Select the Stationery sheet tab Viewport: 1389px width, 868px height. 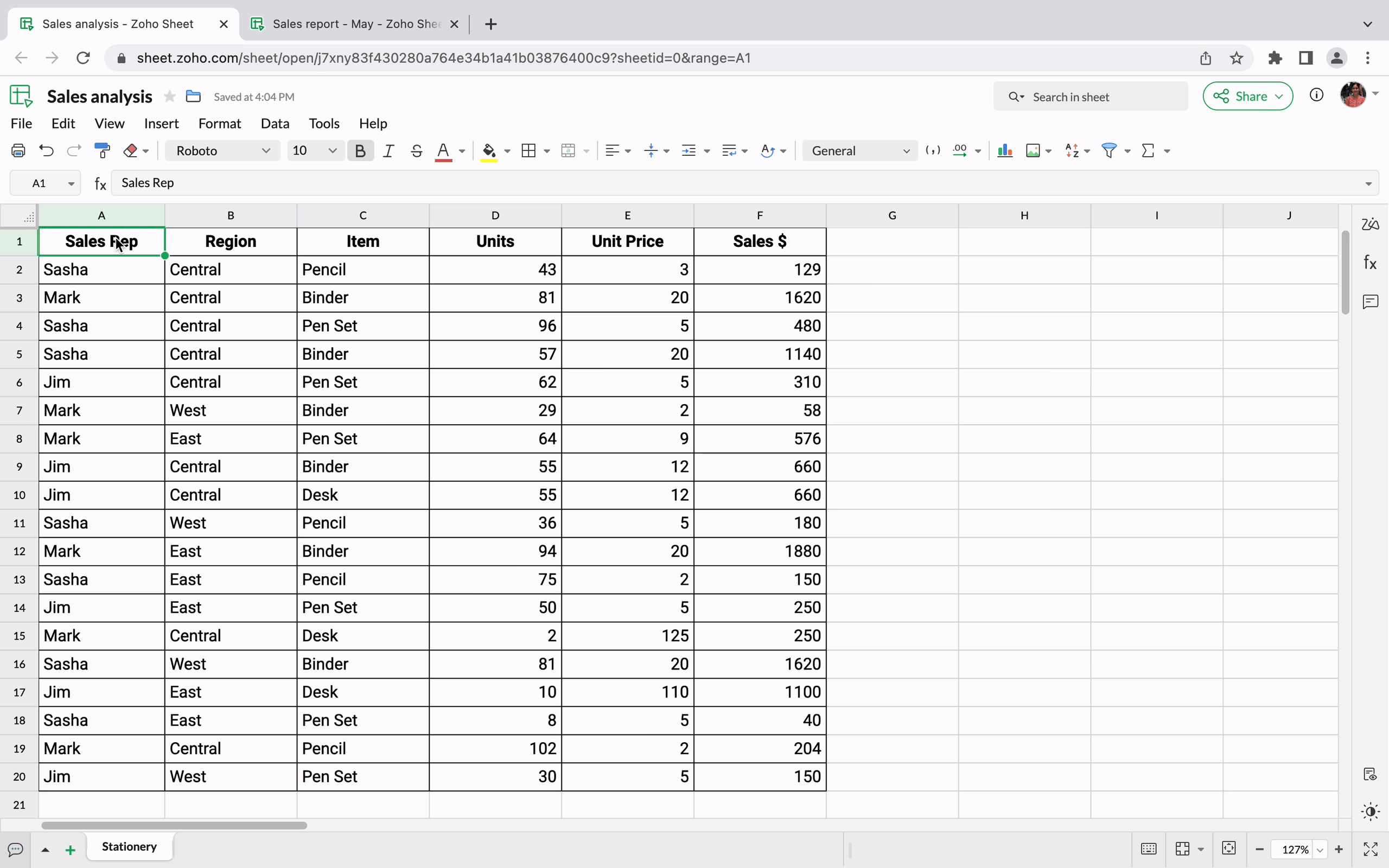129,847
